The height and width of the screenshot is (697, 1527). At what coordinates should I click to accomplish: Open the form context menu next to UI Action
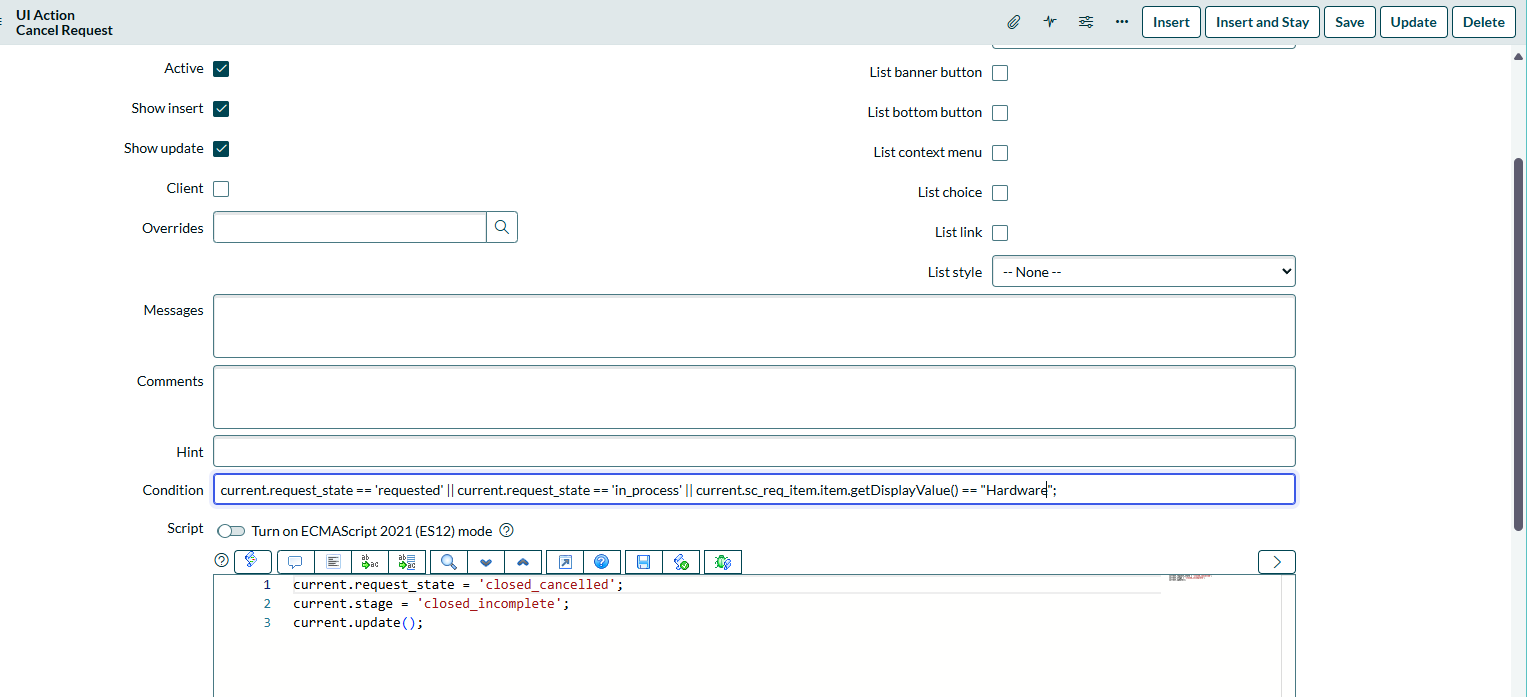coord(3,22)
